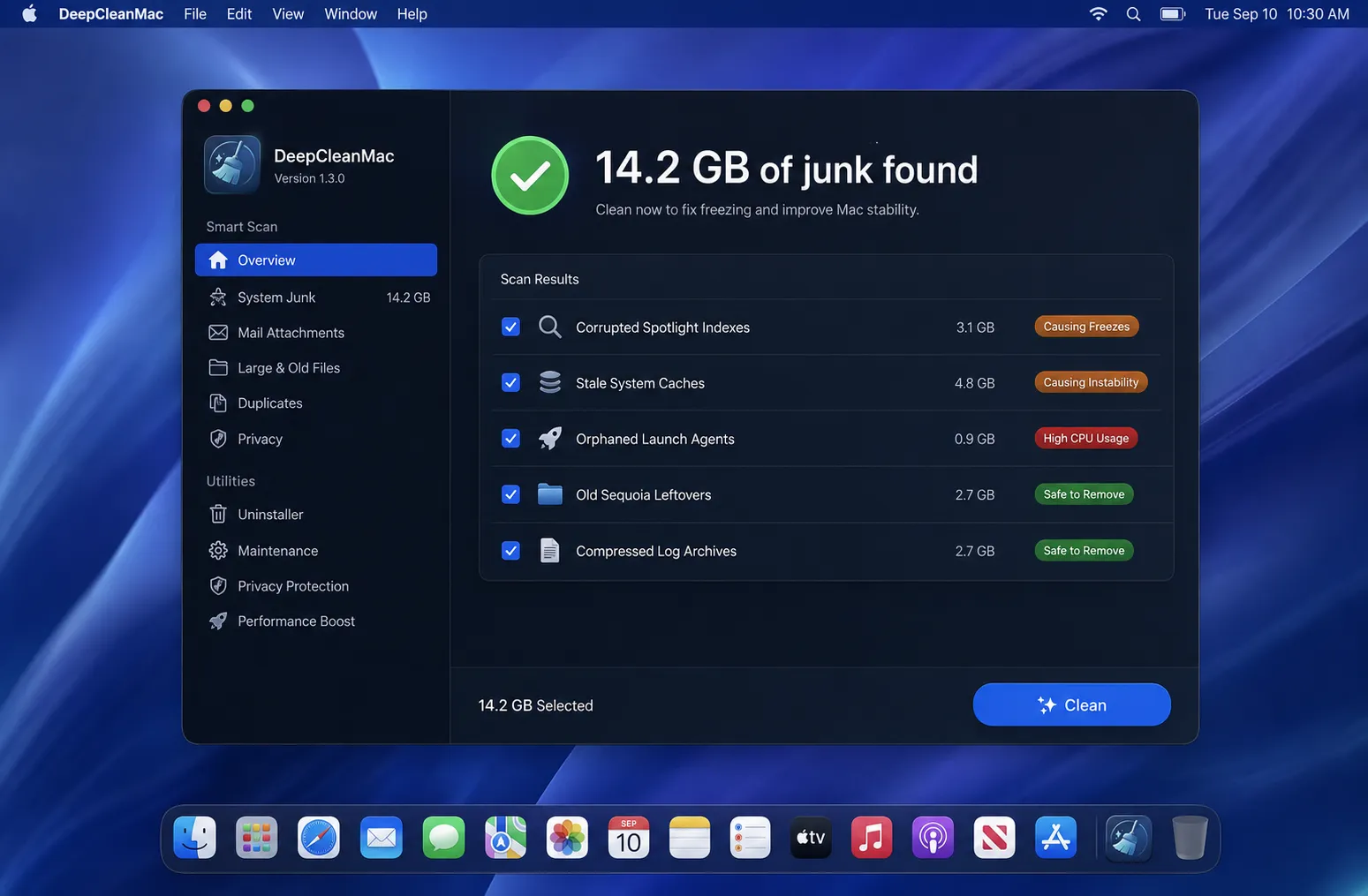Open the Window menu
Screen dimensions: 1368x896
(351, 14)
